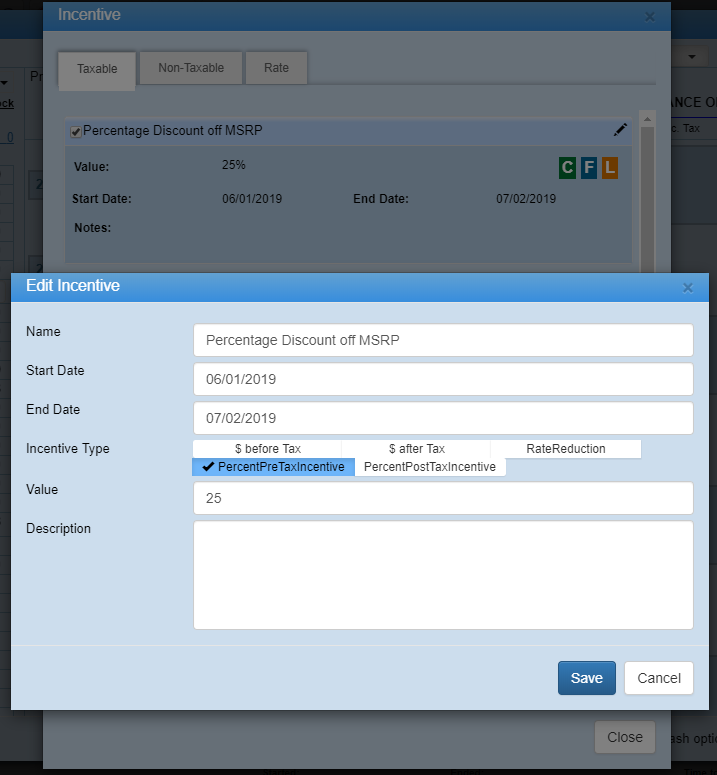
Task: Click the Start Date field
Action: (442, 379)
